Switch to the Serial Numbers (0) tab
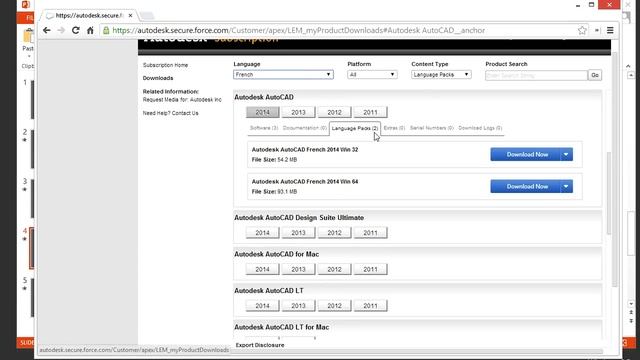Image resolution: width=640 pixels, height=360 pixels. coord(432,128)
